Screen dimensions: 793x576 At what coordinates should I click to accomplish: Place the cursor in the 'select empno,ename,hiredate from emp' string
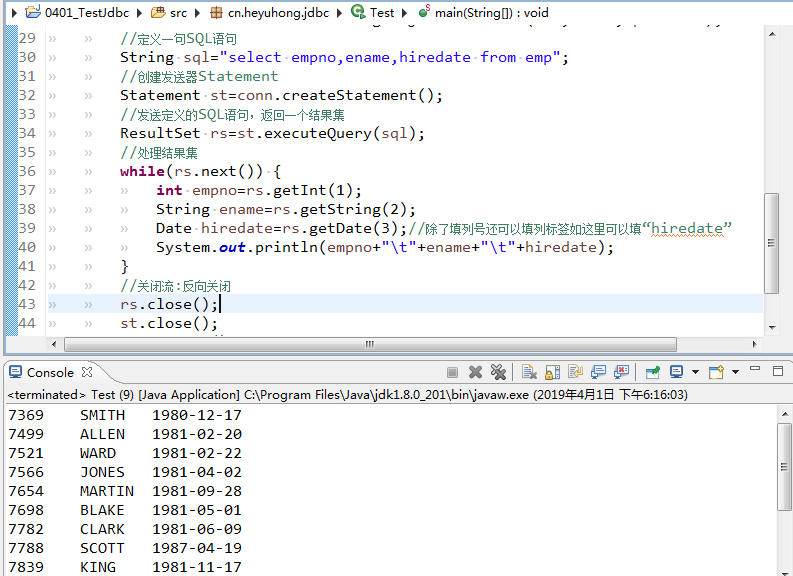389,57
